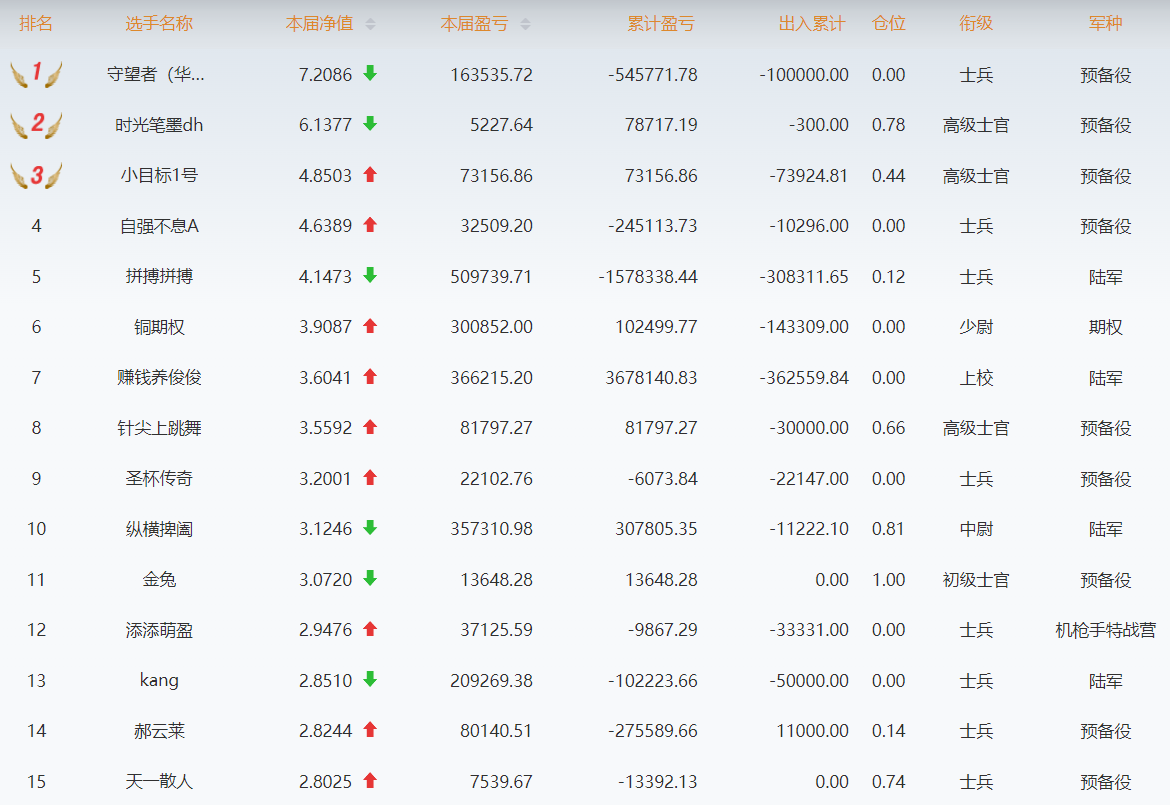This screenshot has width=1170, height=805.
Task: Select the 衔级 cell 中尉
Action: coord(976,529)
